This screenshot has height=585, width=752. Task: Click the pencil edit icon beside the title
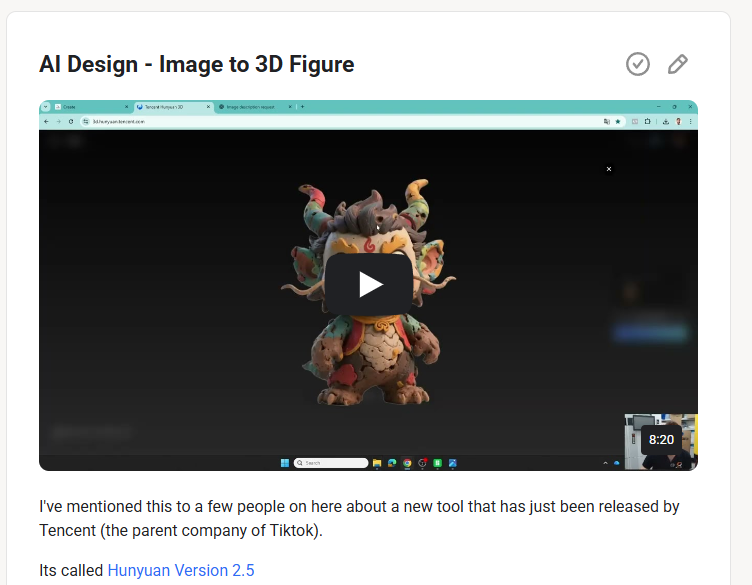point(677,64)
